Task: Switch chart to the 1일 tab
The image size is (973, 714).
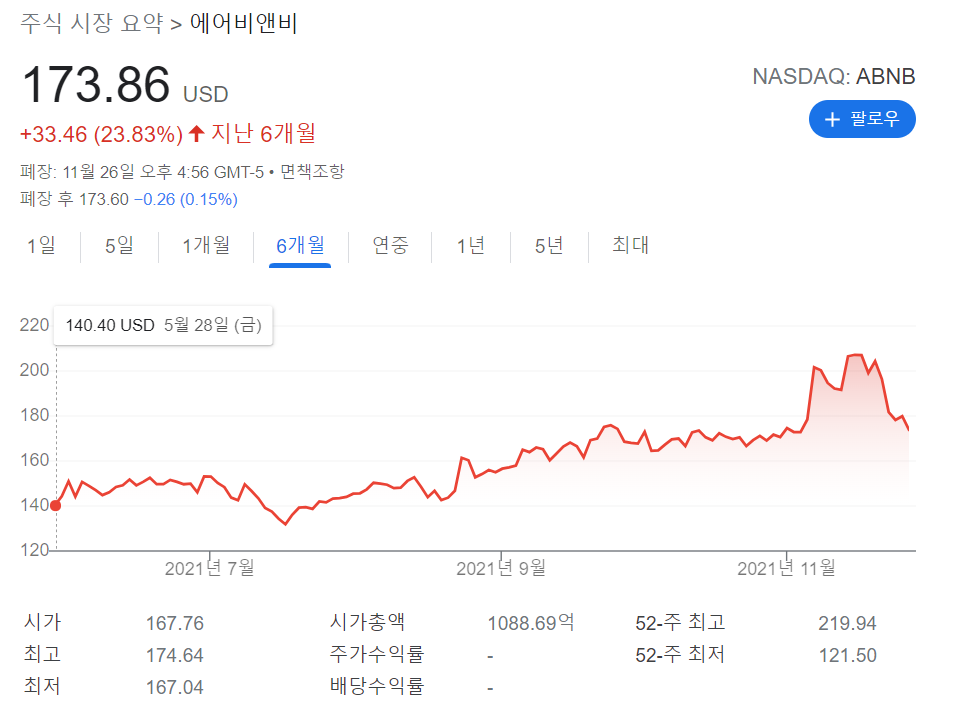Action: tap(41, 246)
